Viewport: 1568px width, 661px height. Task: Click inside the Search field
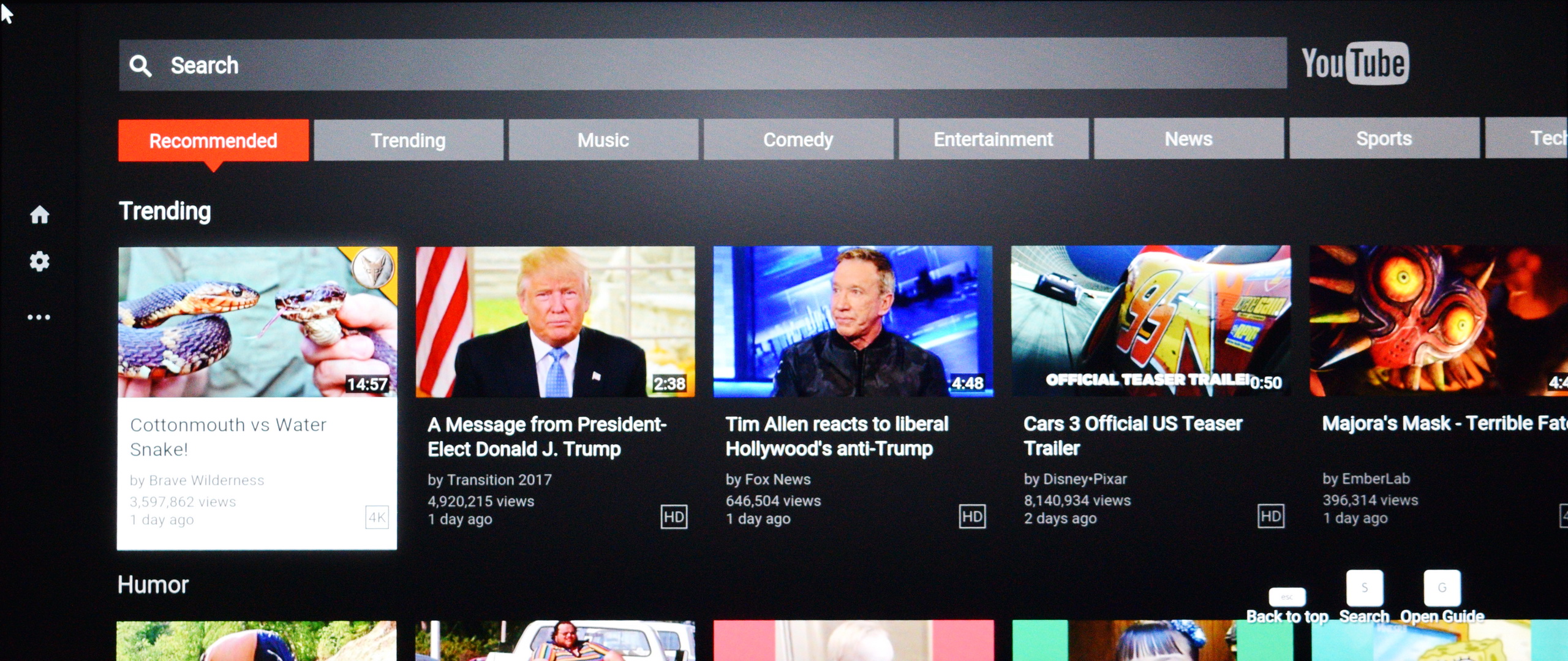[x=703, y=64]
